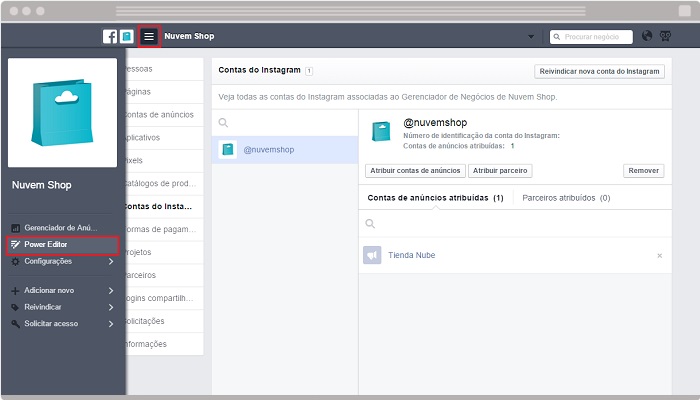Screen dimensions: 700x400
Task: Click the Remover button
Action: pos(643,171)
